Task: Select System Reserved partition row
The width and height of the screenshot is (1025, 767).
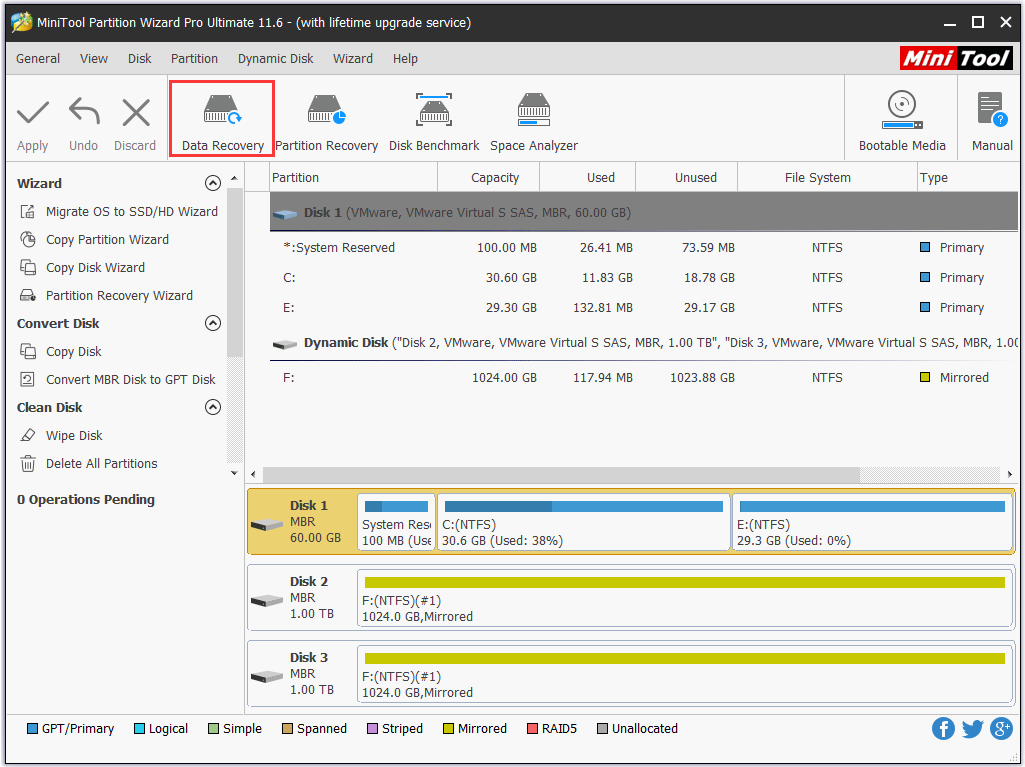Action: coord(643,248)
